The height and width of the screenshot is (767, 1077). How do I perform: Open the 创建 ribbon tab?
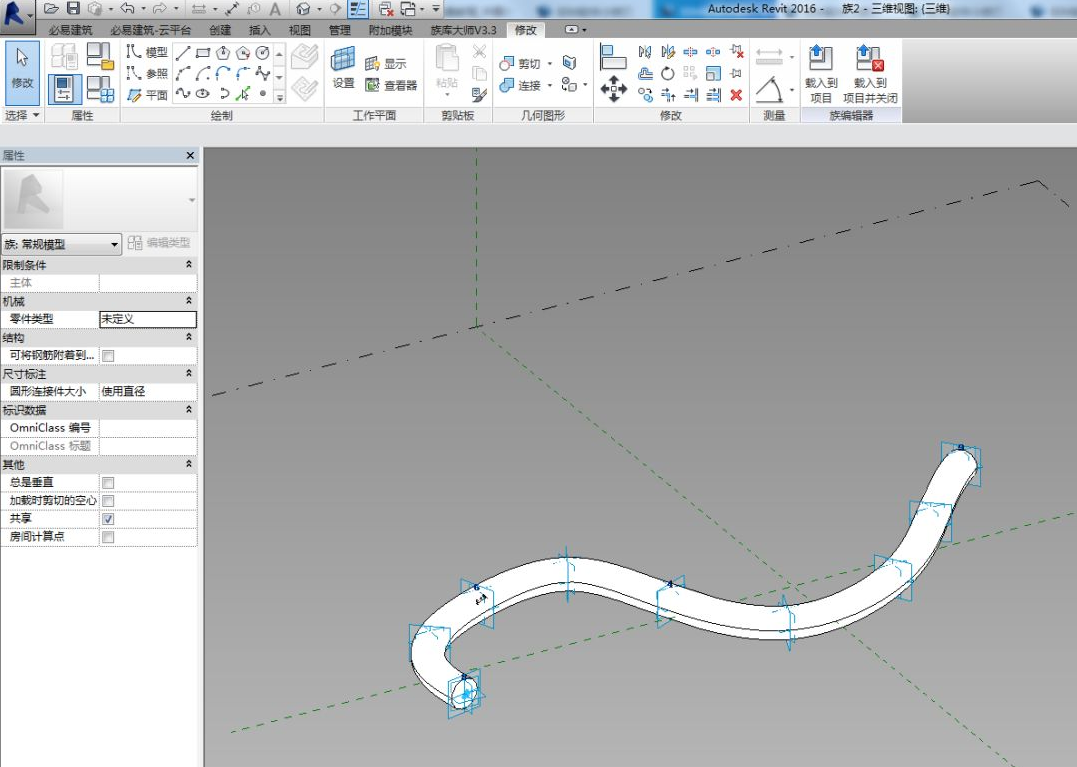point(220,30)
